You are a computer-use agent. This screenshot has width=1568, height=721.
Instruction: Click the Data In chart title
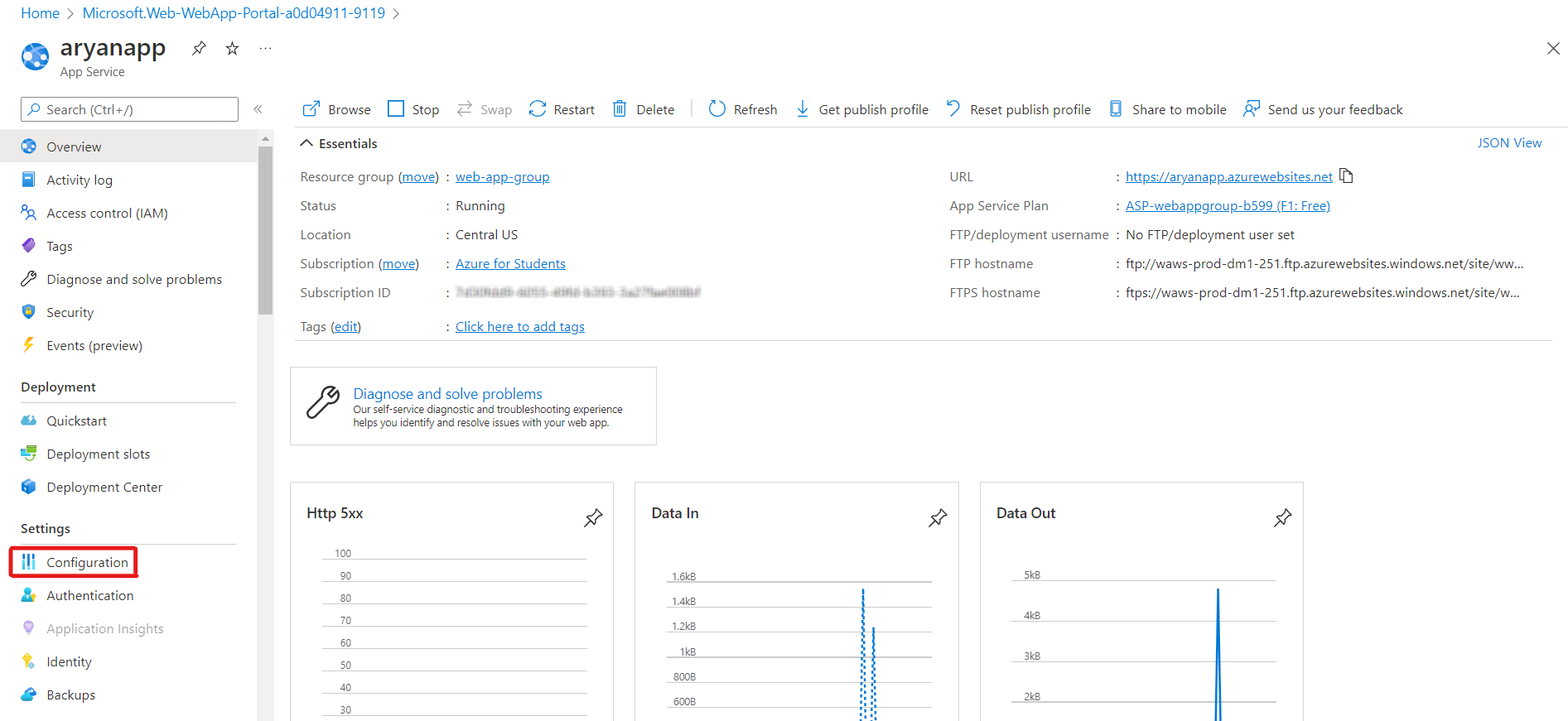click(x=675, y=513)
